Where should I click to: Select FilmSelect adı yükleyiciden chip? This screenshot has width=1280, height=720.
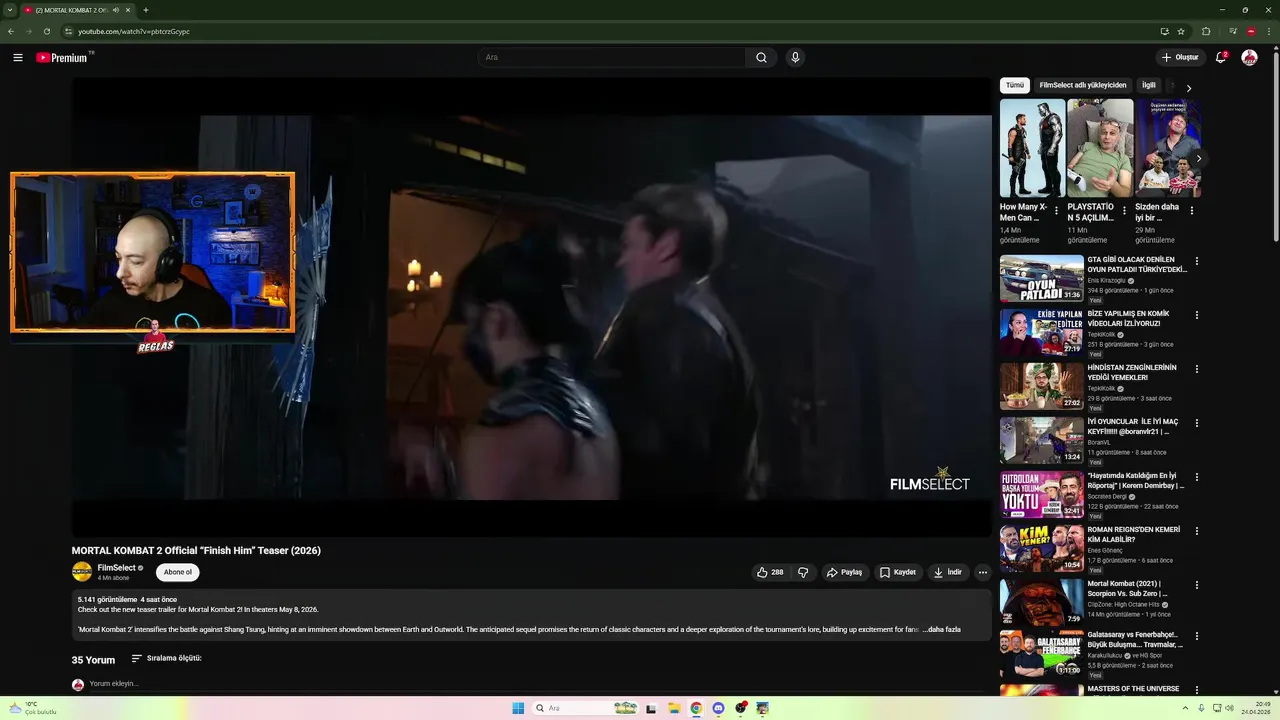[x=1082, y=85]
